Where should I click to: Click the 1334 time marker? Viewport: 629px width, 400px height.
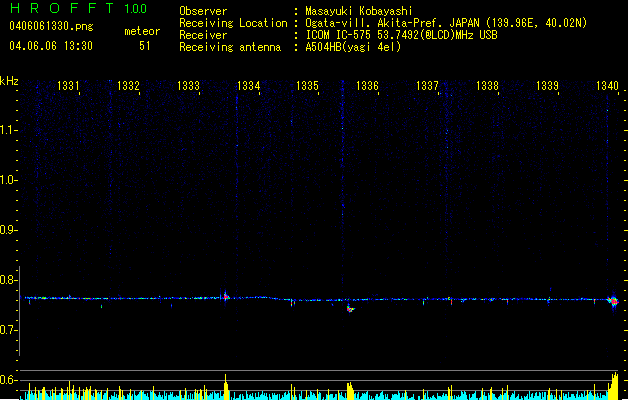pyautogui.click(x=248, y=86)
